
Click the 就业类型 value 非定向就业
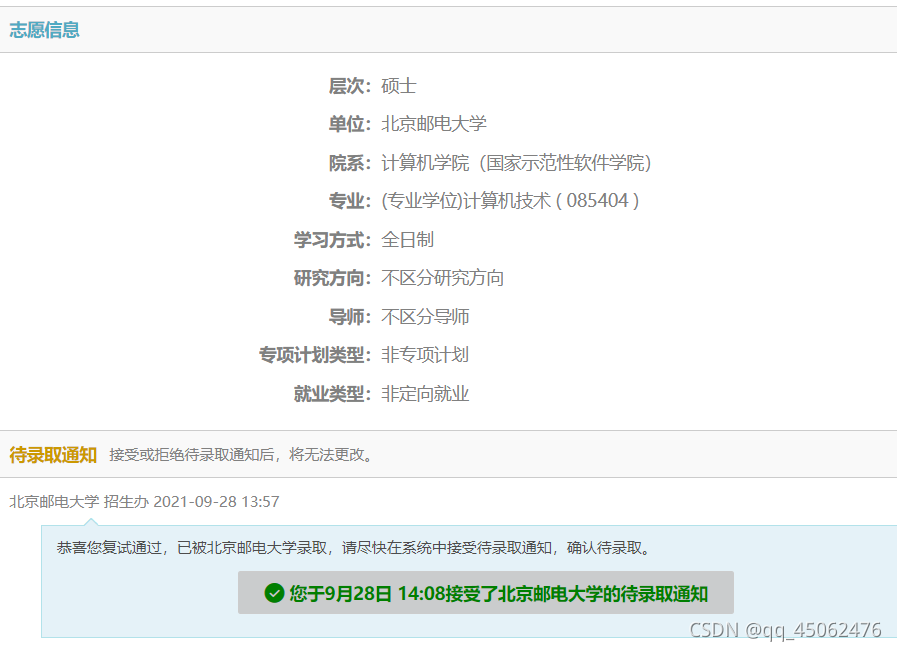click(x=425, y=394)
